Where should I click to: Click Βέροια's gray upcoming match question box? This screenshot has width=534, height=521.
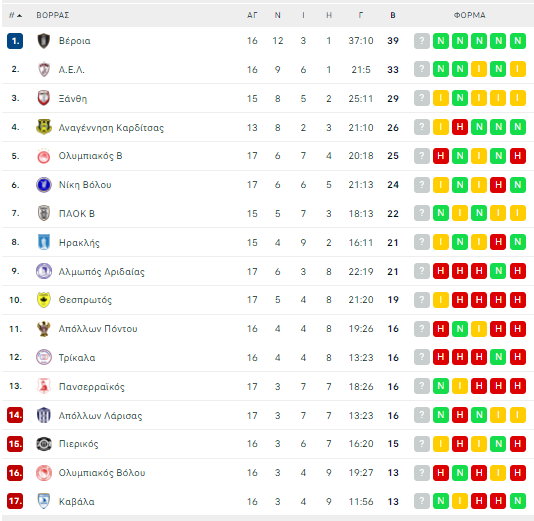coord(422,41)
